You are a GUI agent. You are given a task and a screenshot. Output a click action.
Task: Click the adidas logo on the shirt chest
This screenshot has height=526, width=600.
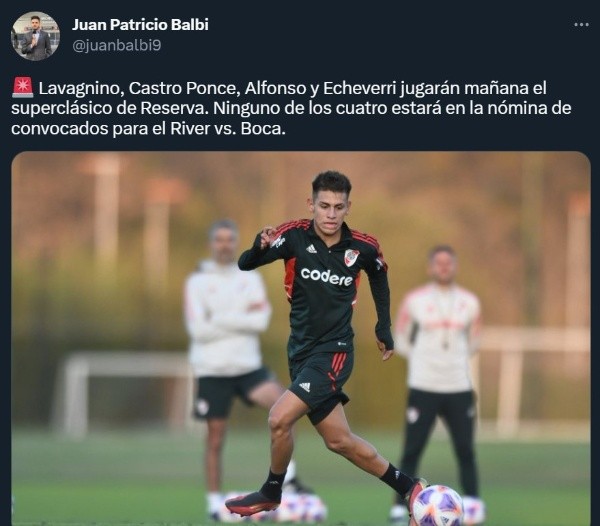point(311,249)
